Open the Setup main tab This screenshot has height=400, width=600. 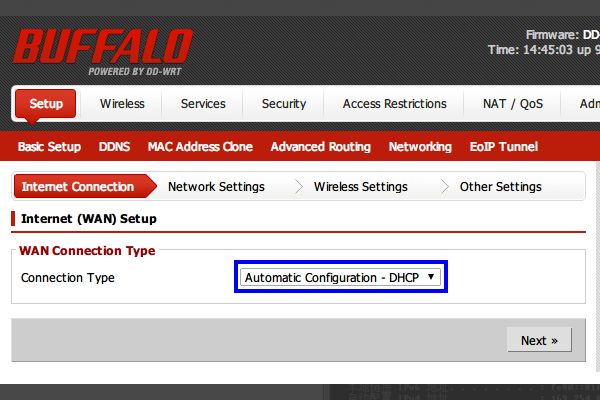(46, 104)
